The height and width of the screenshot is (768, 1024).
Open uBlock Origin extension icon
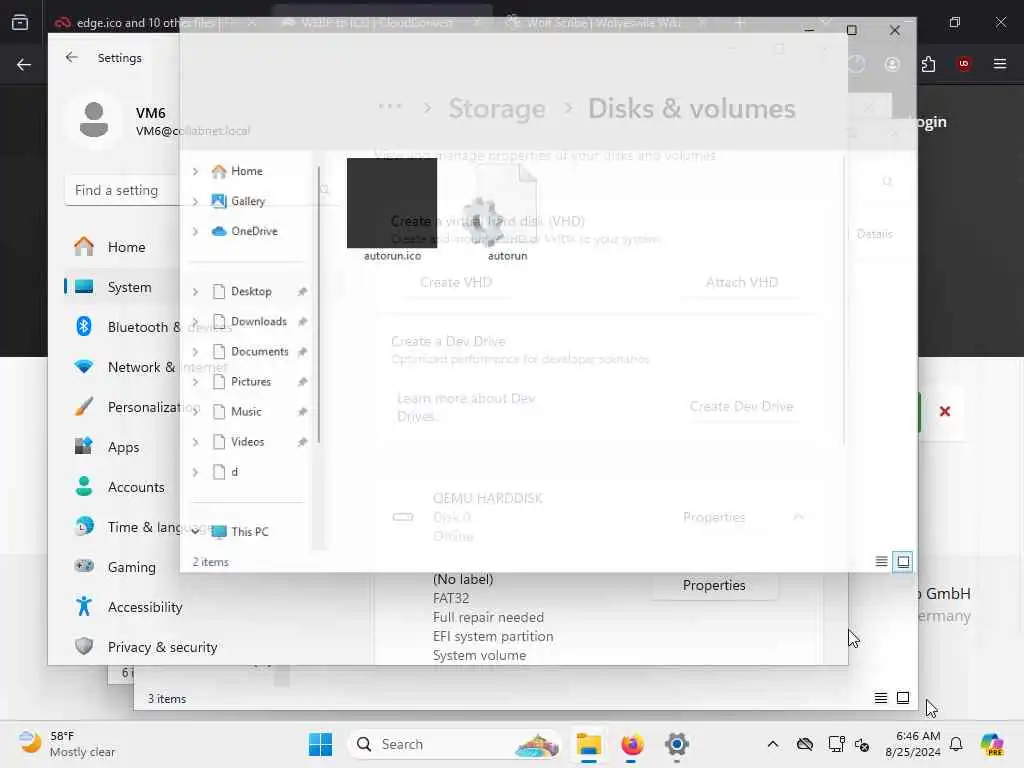click(x=964, y=64)
